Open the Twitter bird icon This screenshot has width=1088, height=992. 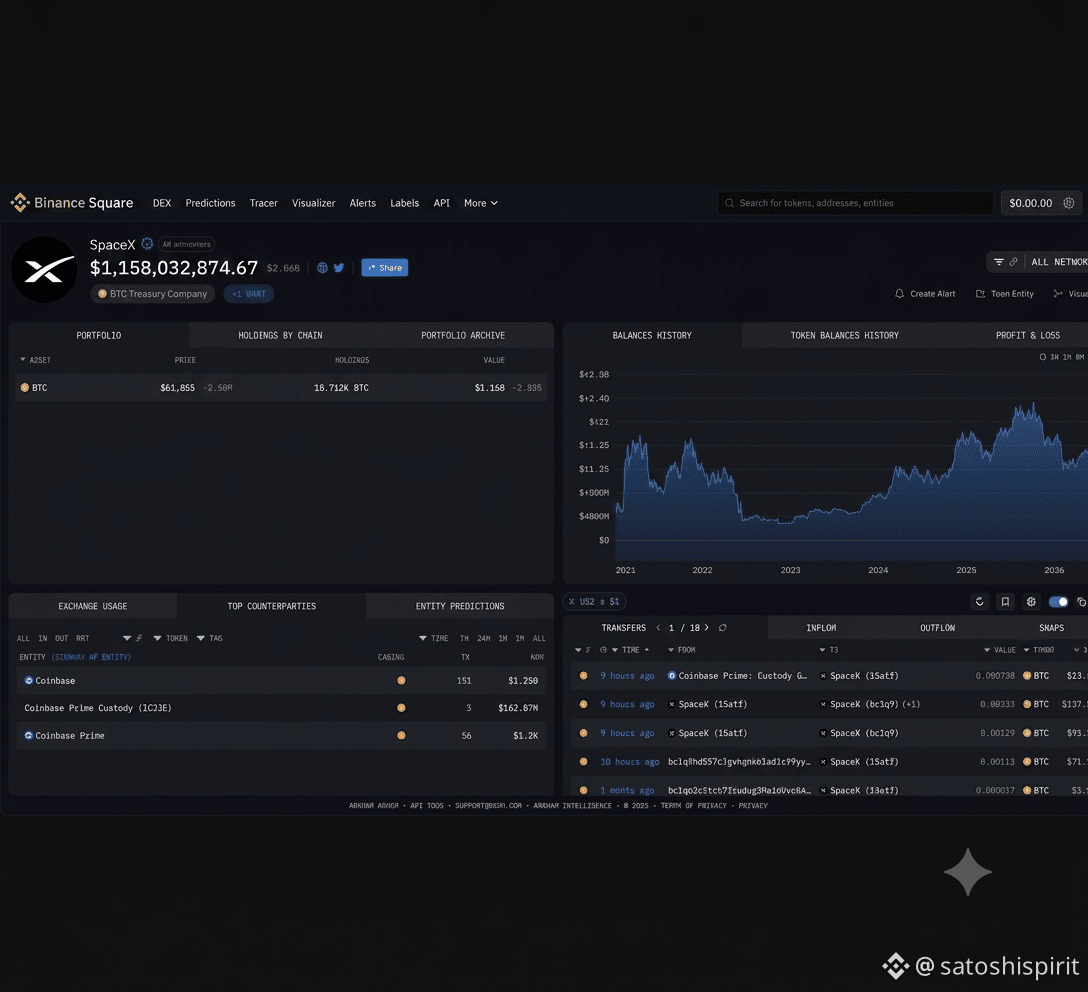(x=339, y=268)
